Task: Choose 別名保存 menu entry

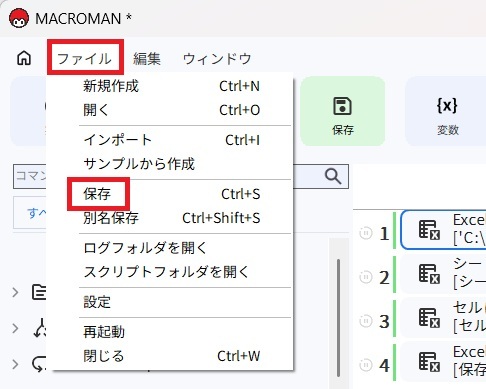Action: point(170,218)
